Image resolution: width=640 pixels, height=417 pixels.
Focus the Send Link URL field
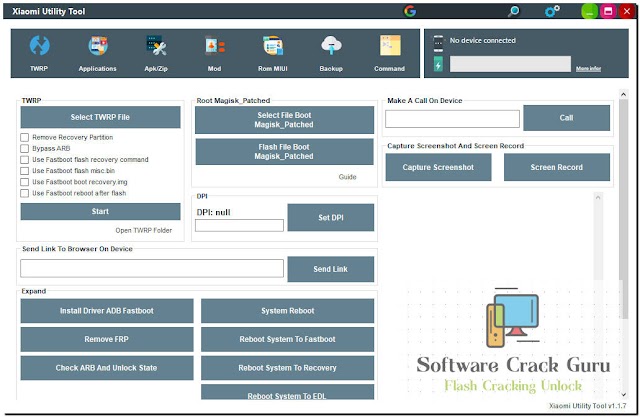click(x=152, y=268)
